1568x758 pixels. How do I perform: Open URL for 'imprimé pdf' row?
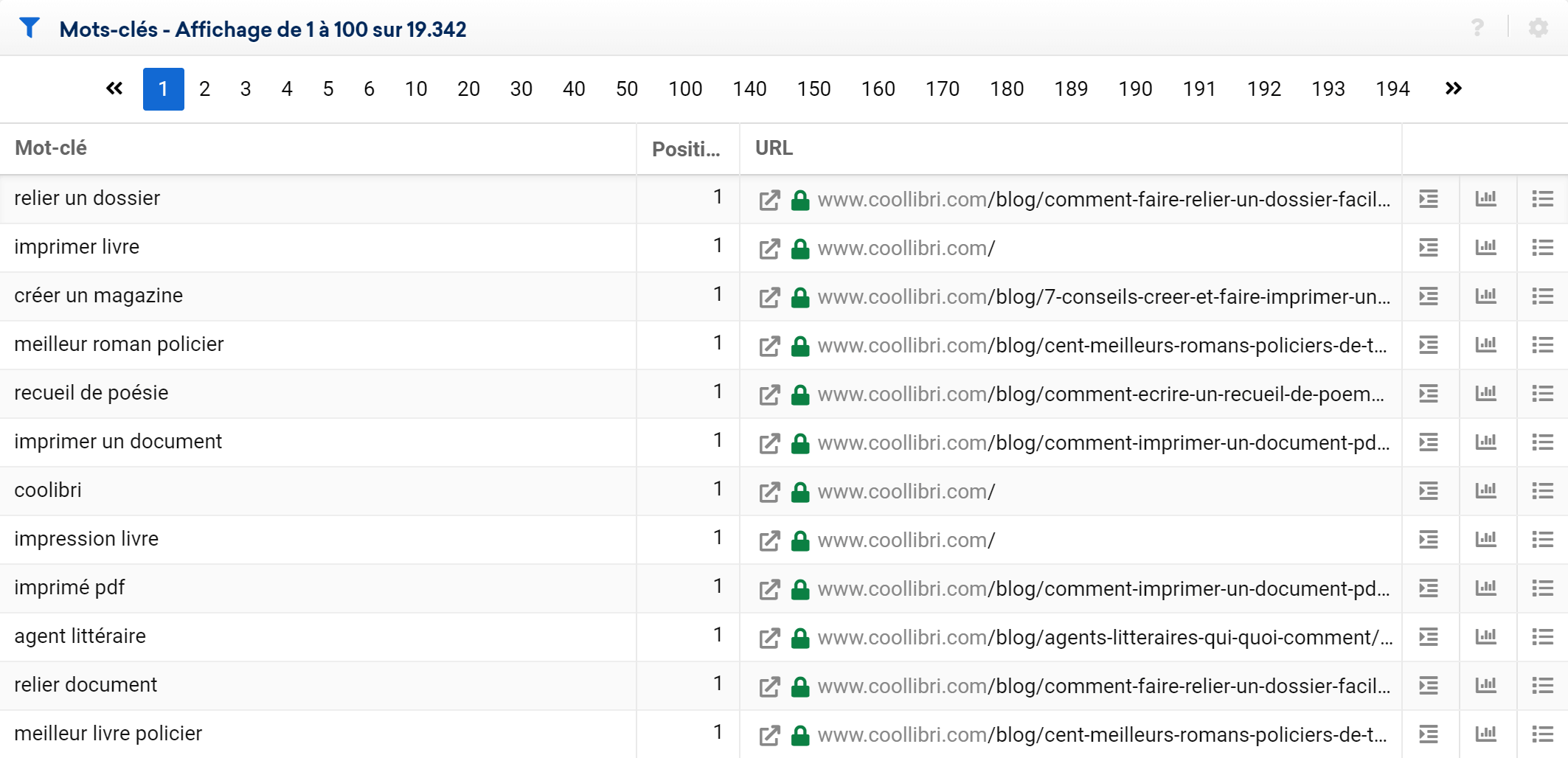[1104, 589]
